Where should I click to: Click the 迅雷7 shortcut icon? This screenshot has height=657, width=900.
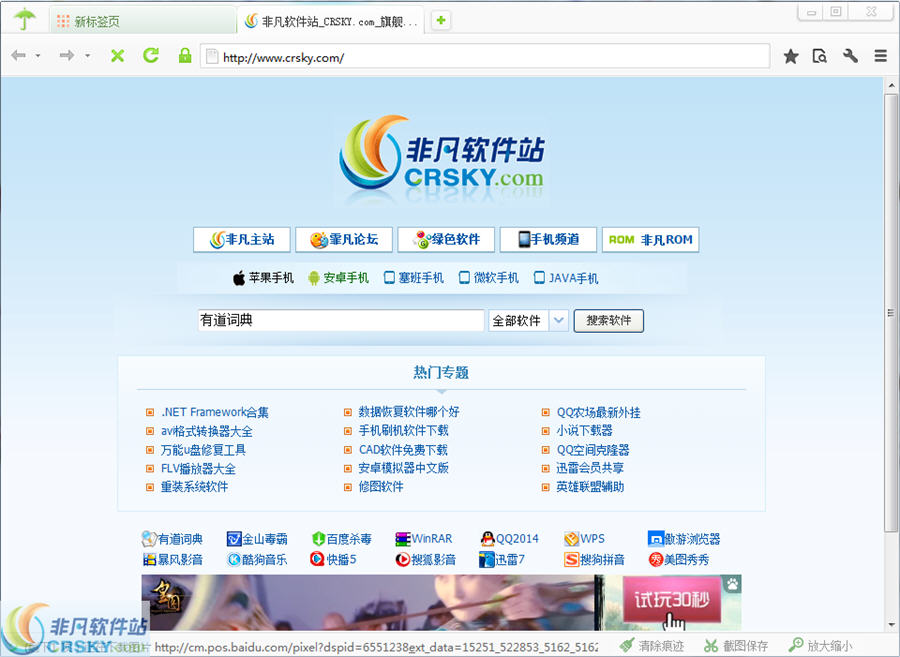pos(487,559)
